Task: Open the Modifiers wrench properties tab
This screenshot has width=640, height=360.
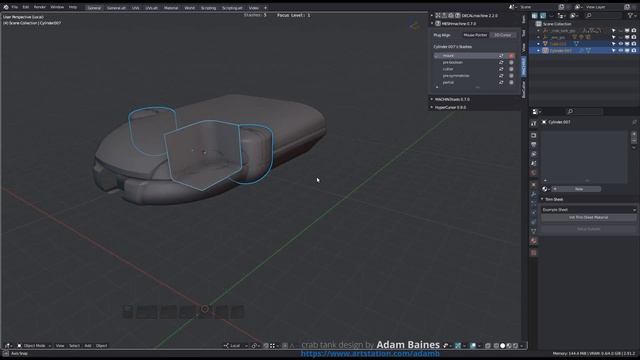Action: tap(533, 194)
